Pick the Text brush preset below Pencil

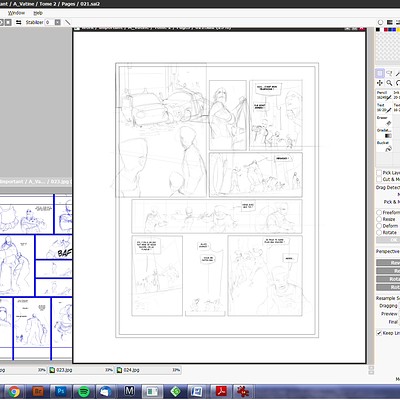(384, 107)
